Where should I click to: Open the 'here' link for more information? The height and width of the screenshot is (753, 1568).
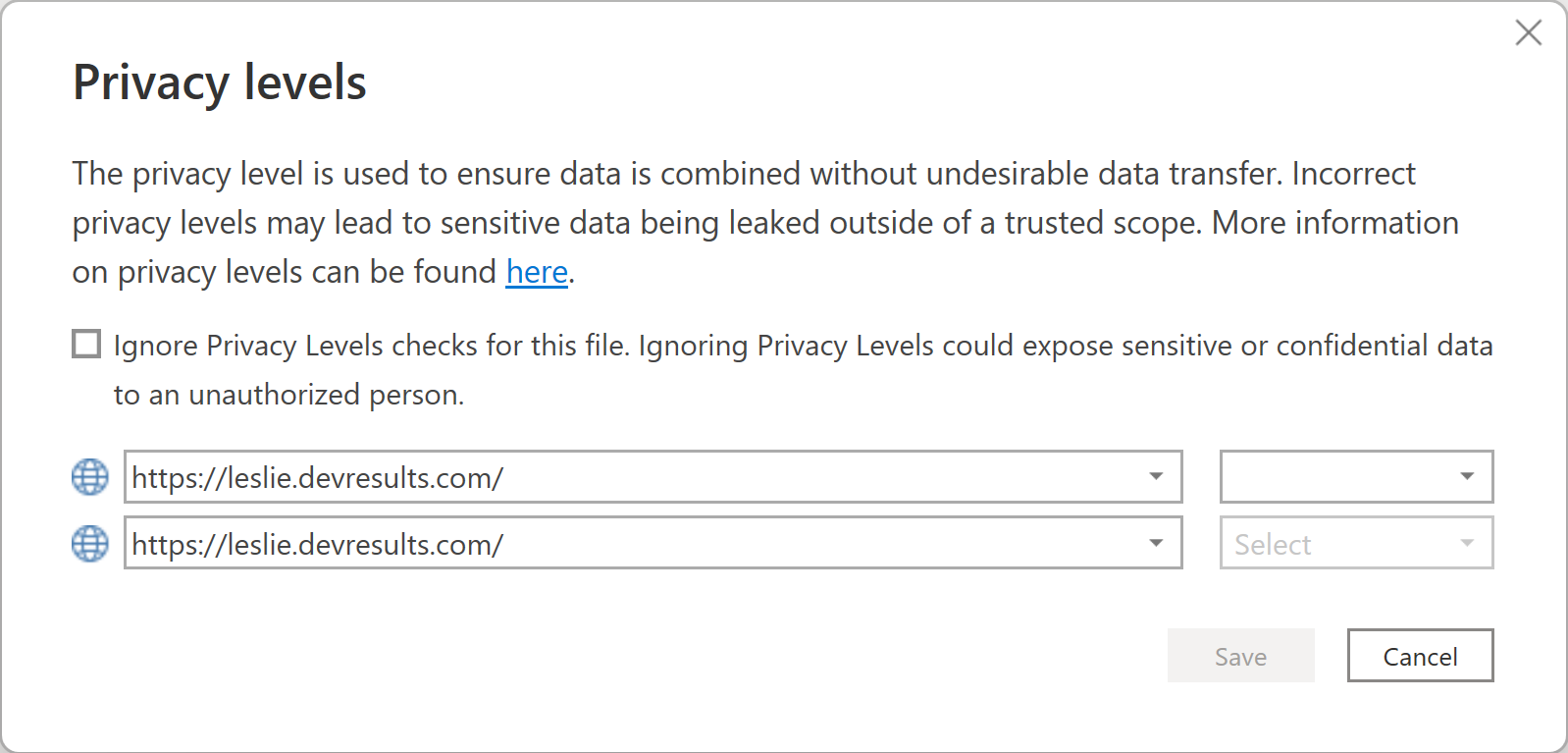coord(537,272)
